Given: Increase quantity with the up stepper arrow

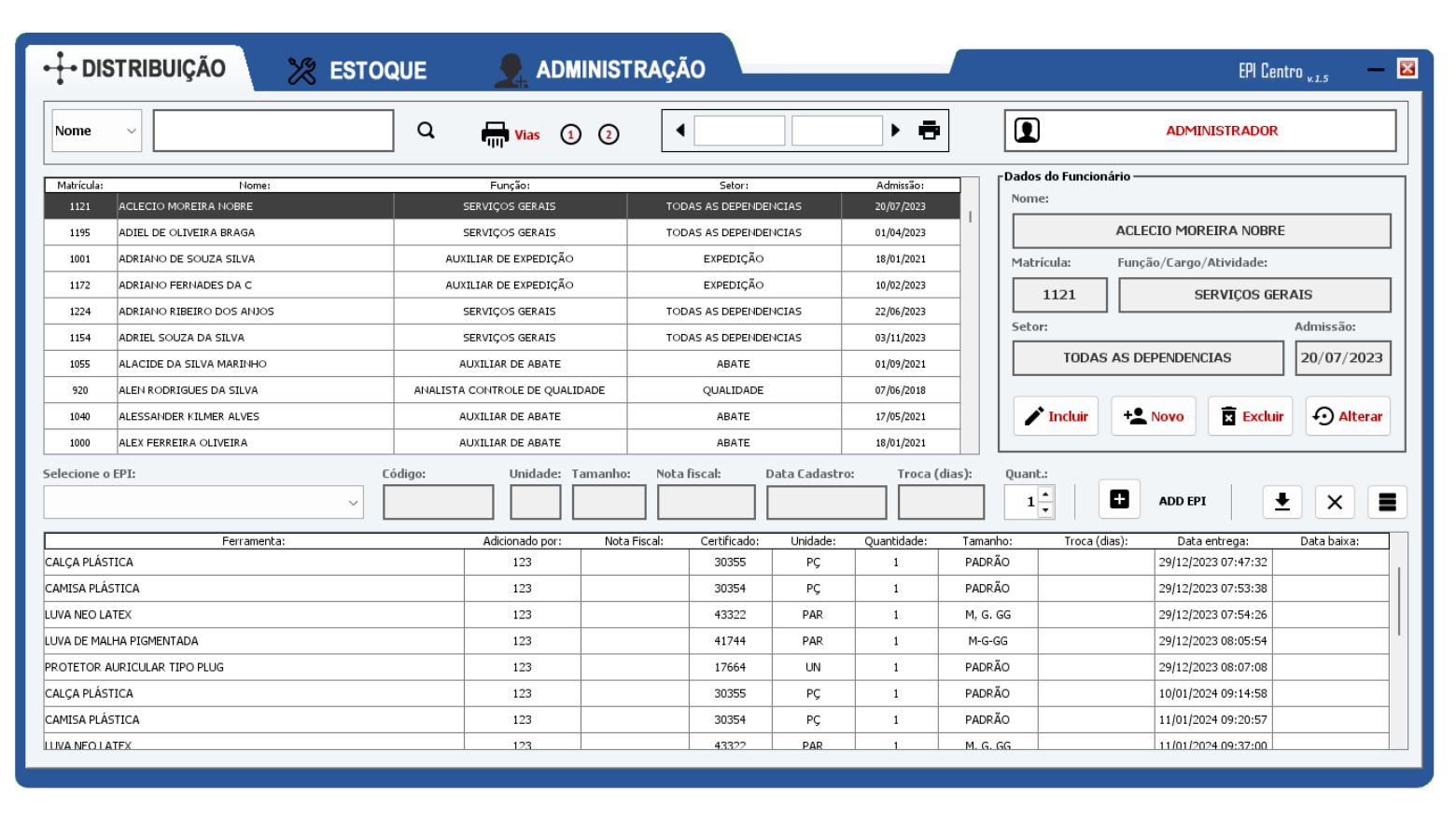Looking at the screenshot, I should pos(1046,494).
